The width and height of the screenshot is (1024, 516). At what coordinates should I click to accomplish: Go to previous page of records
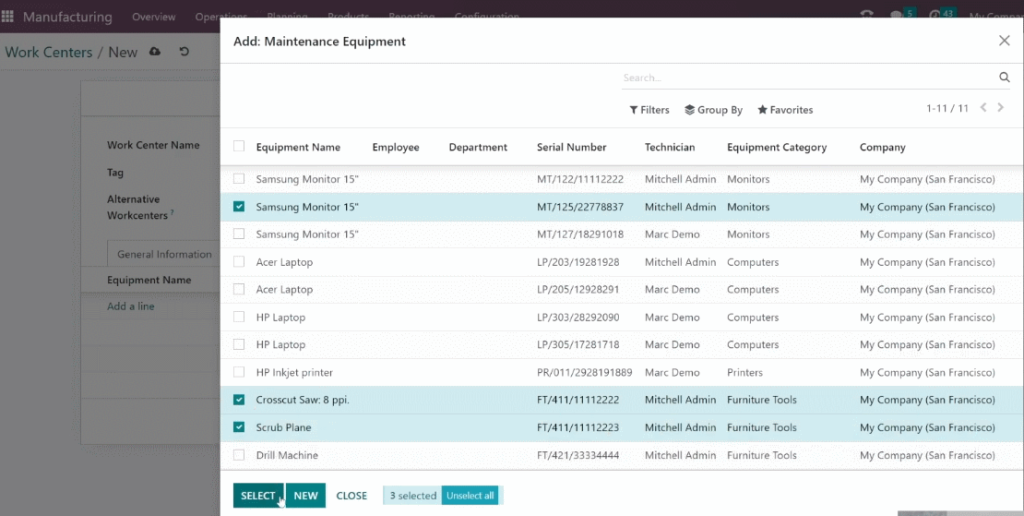pos(983,108)
